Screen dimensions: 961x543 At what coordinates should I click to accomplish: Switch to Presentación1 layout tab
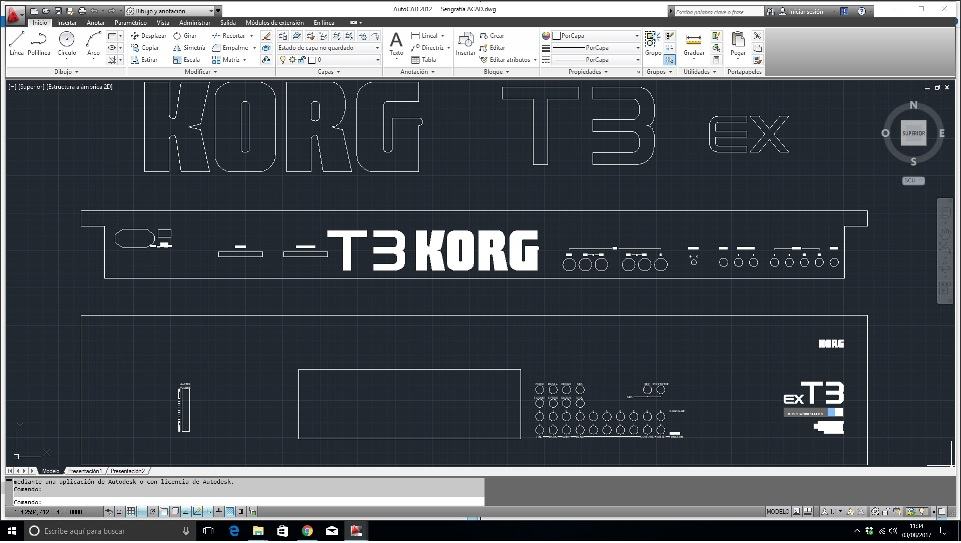point(85,471)
